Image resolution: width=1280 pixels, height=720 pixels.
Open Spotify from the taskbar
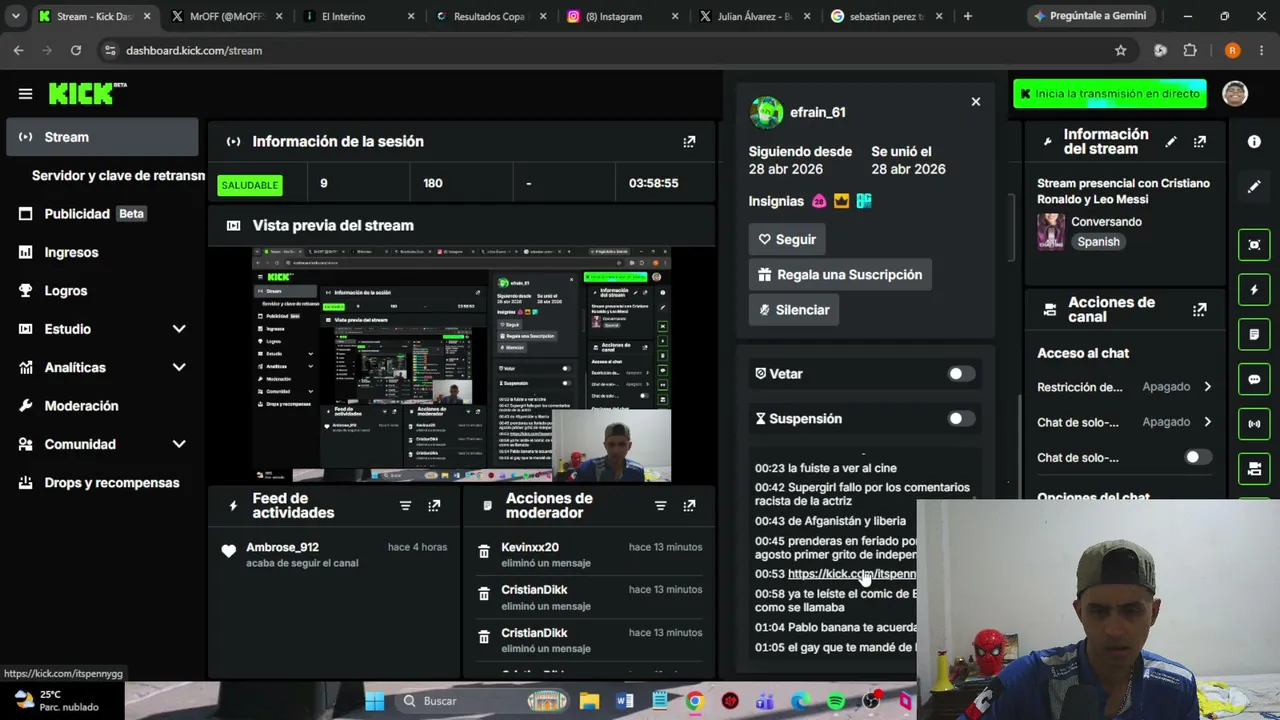click(x=836, y=702)
